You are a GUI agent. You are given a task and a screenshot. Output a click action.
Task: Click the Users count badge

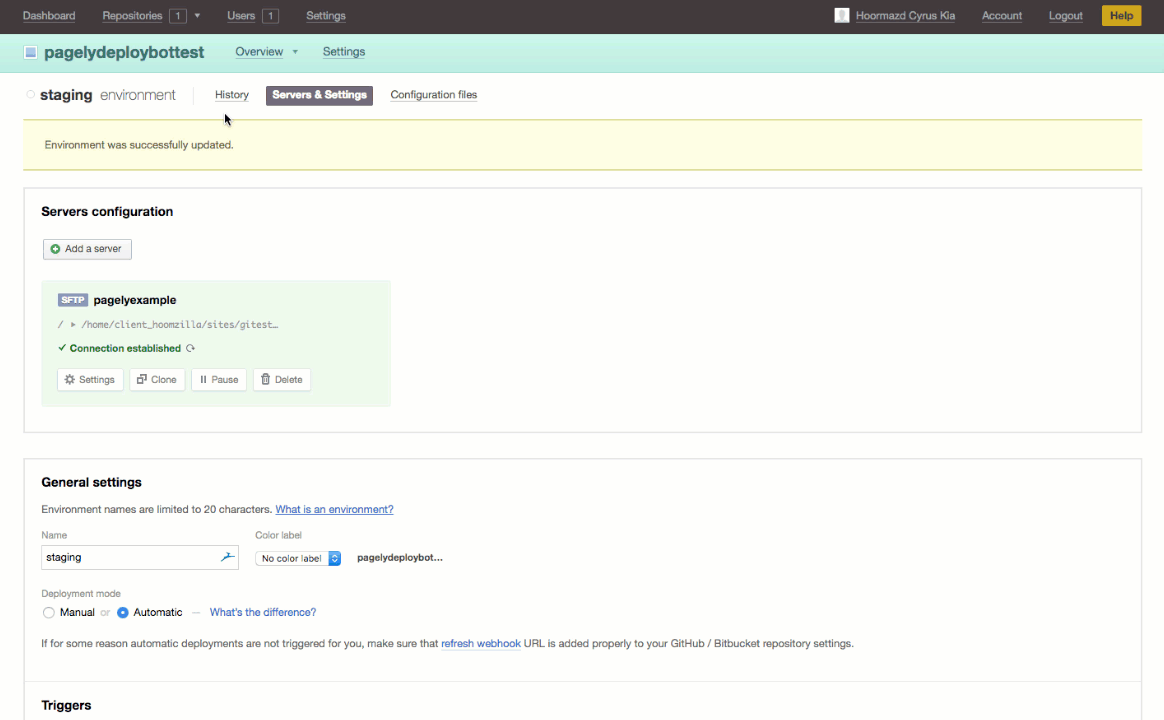pyautogui.click(x=270, y=16)
